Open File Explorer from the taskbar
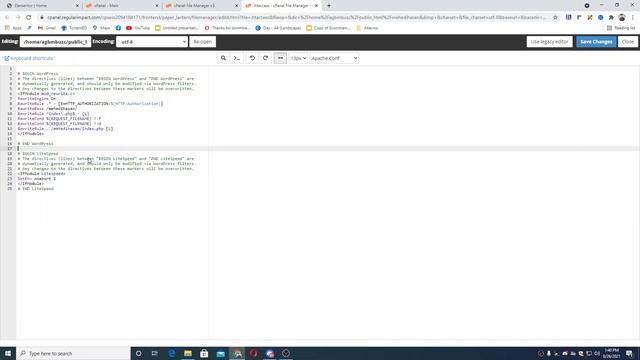 [x=188, y=353]
